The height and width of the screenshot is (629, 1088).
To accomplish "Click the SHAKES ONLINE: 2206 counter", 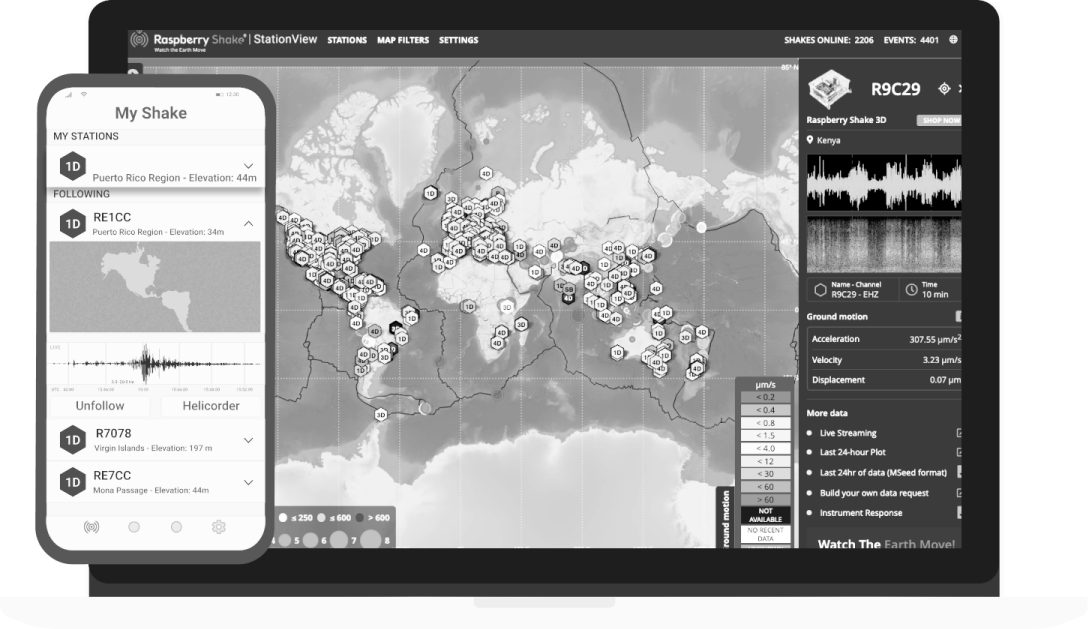I will pyautogui.click(x=828, y=40).
